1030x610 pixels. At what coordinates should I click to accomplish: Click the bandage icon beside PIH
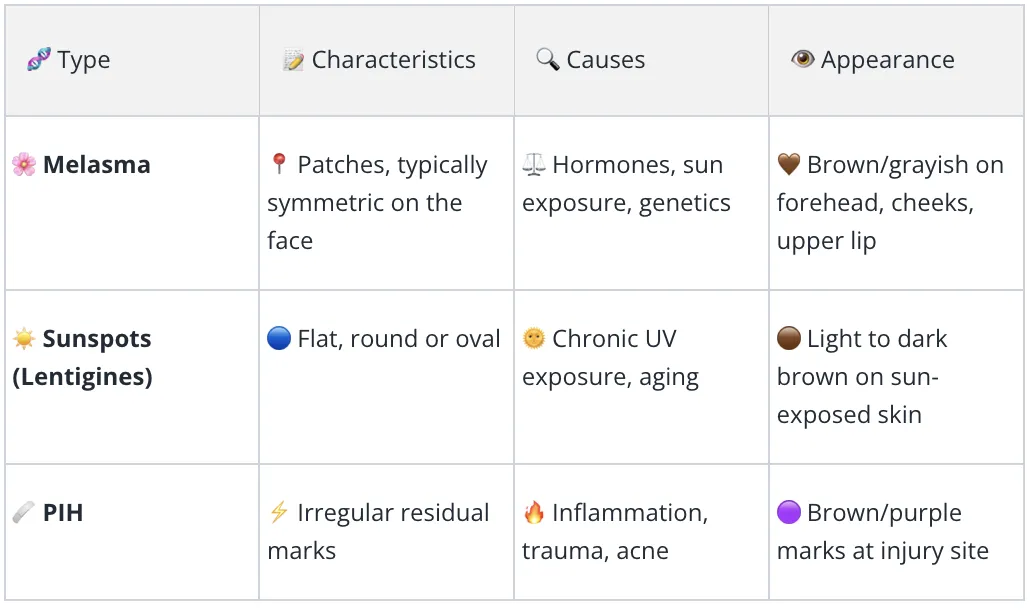point(24,512)
